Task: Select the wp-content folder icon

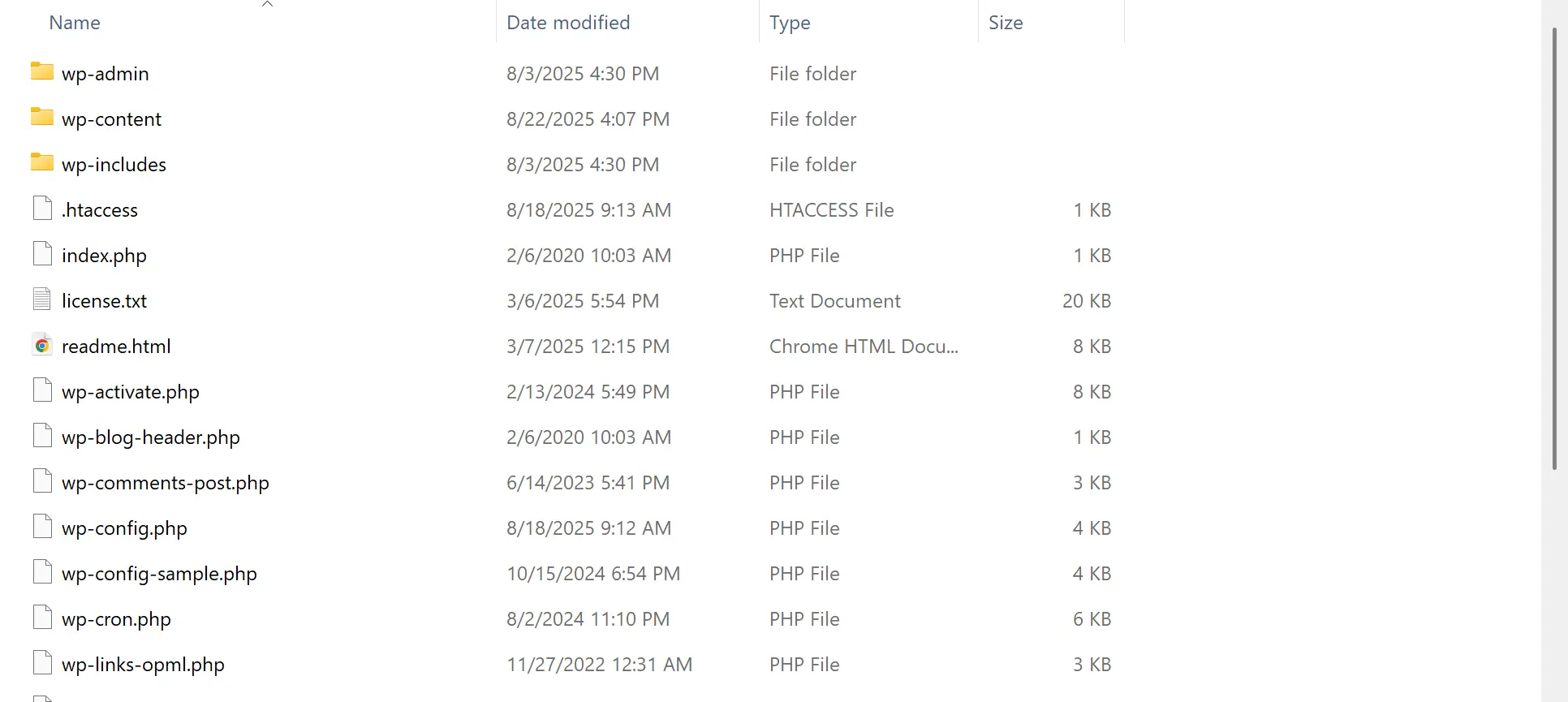Action: [42, 117]
